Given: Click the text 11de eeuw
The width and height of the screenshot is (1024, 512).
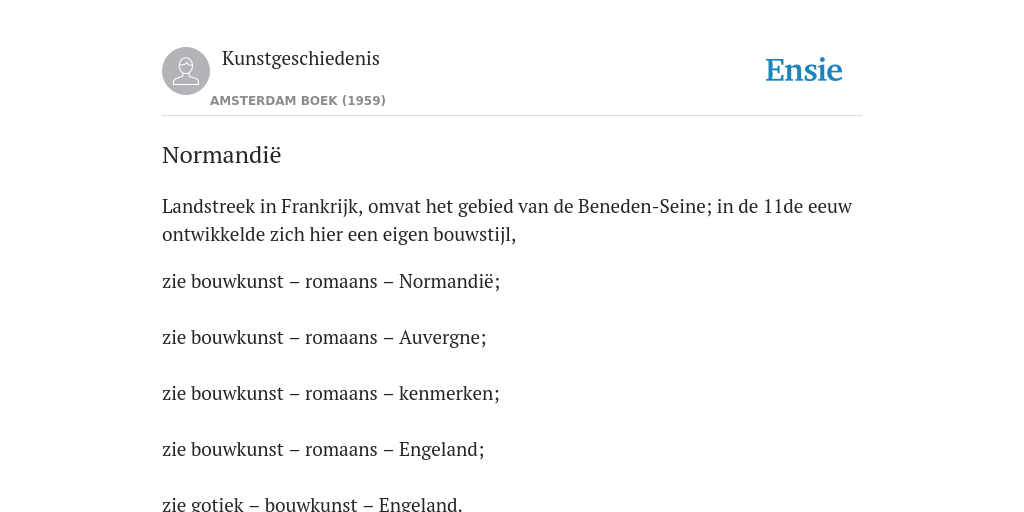Looking at the screenshot, I should point(808,206).
